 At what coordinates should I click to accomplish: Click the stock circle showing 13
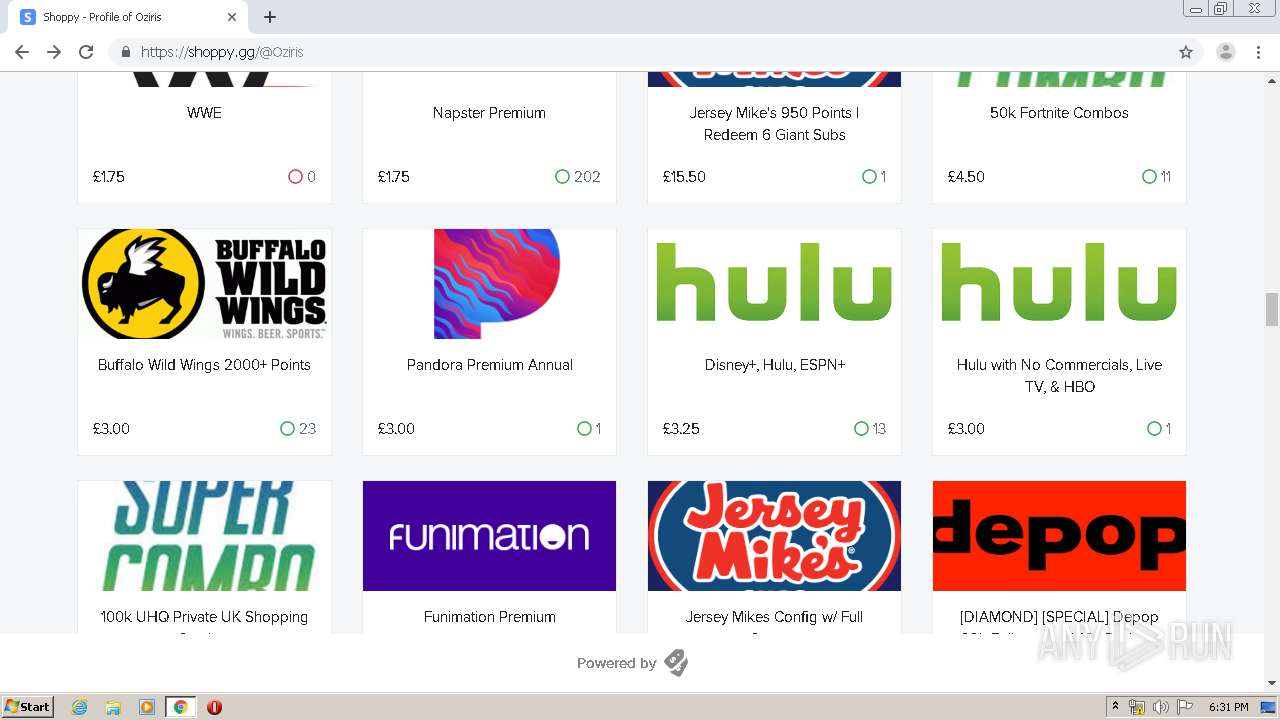pos(861,429)
